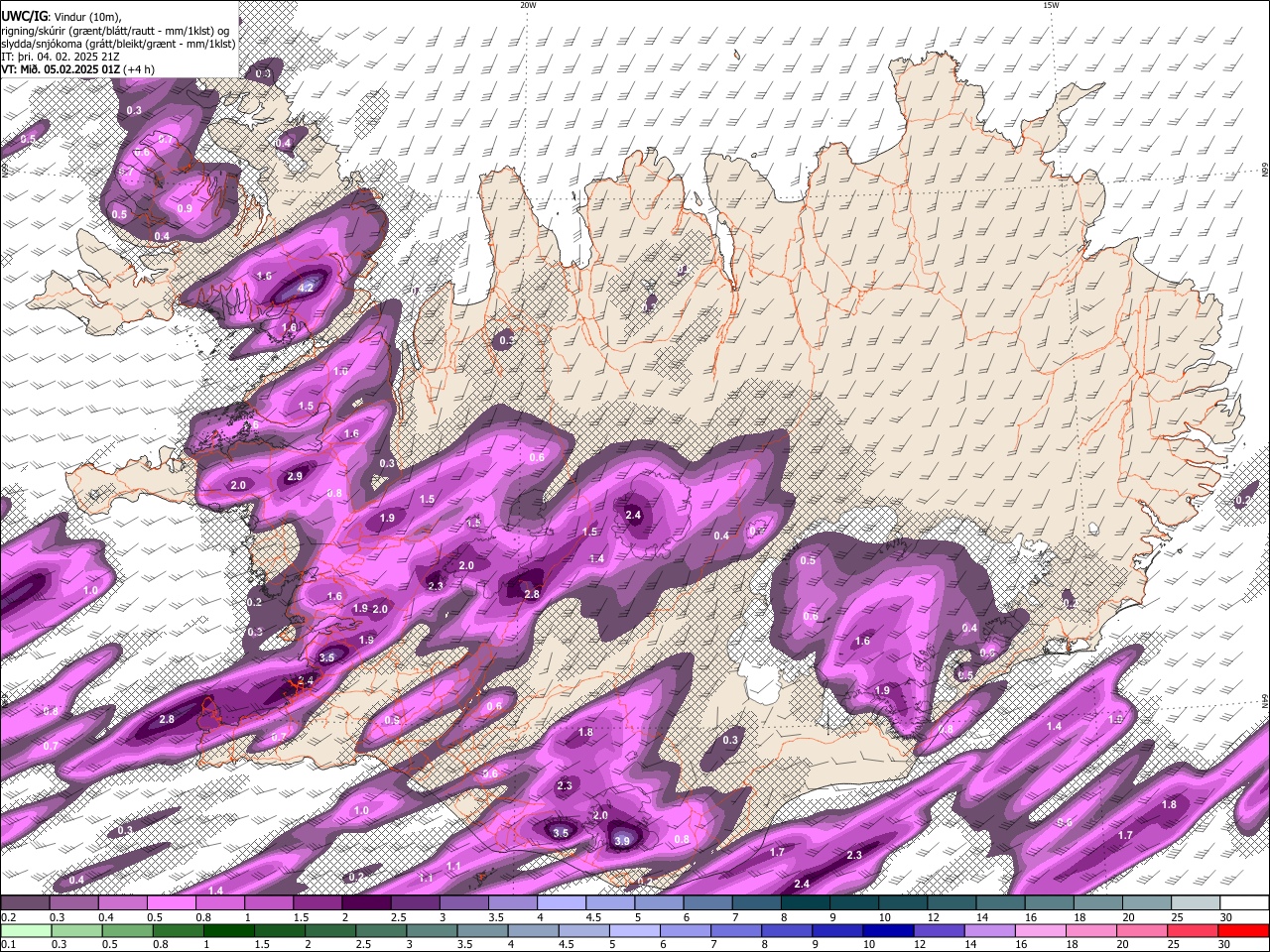Viewport: 1270px width, 952px height.
Task: Click the 'UWC/IG' title text
Action: tap(24, 15)
